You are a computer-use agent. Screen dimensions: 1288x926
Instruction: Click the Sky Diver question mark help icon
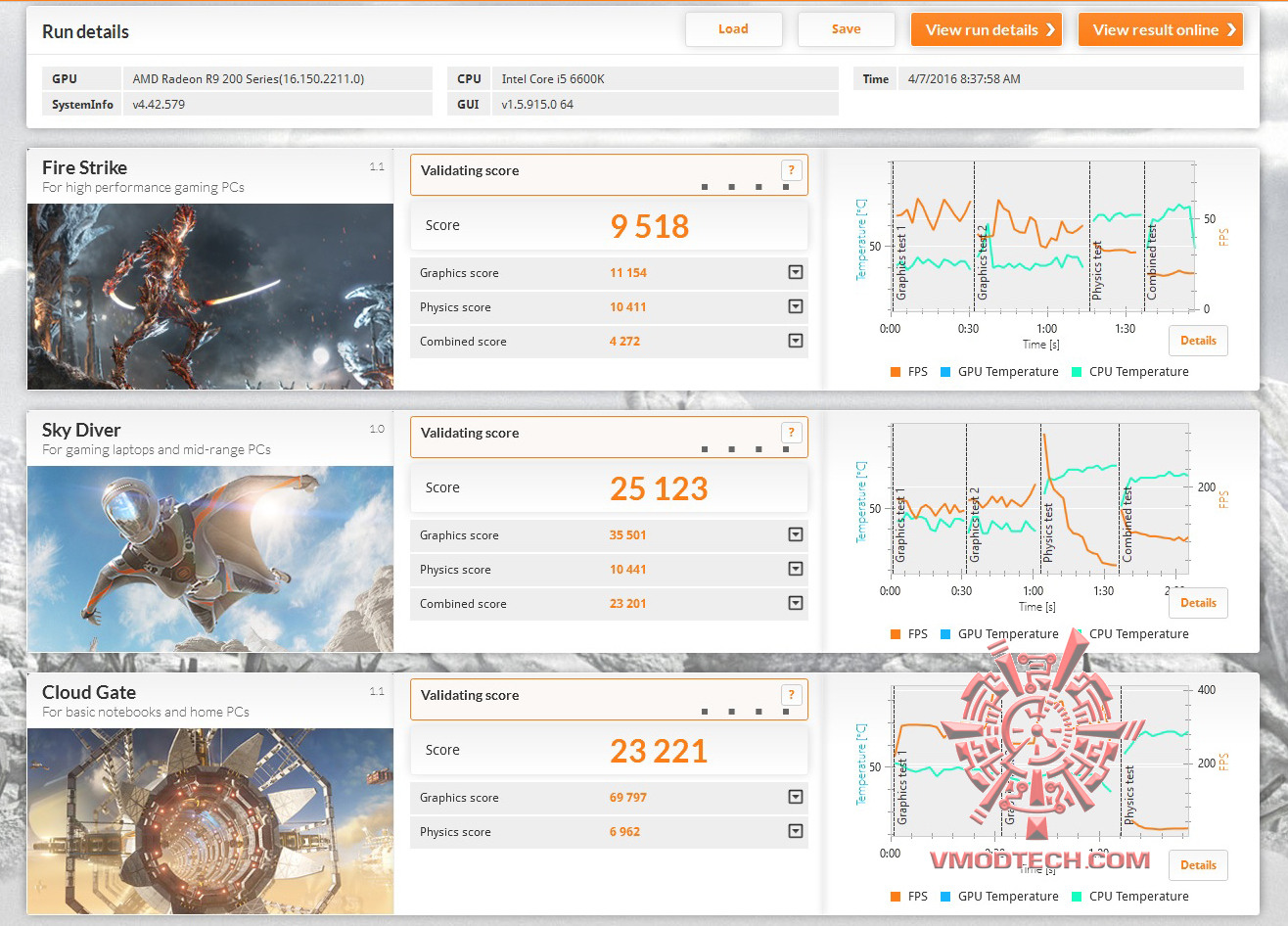point(792,433)
